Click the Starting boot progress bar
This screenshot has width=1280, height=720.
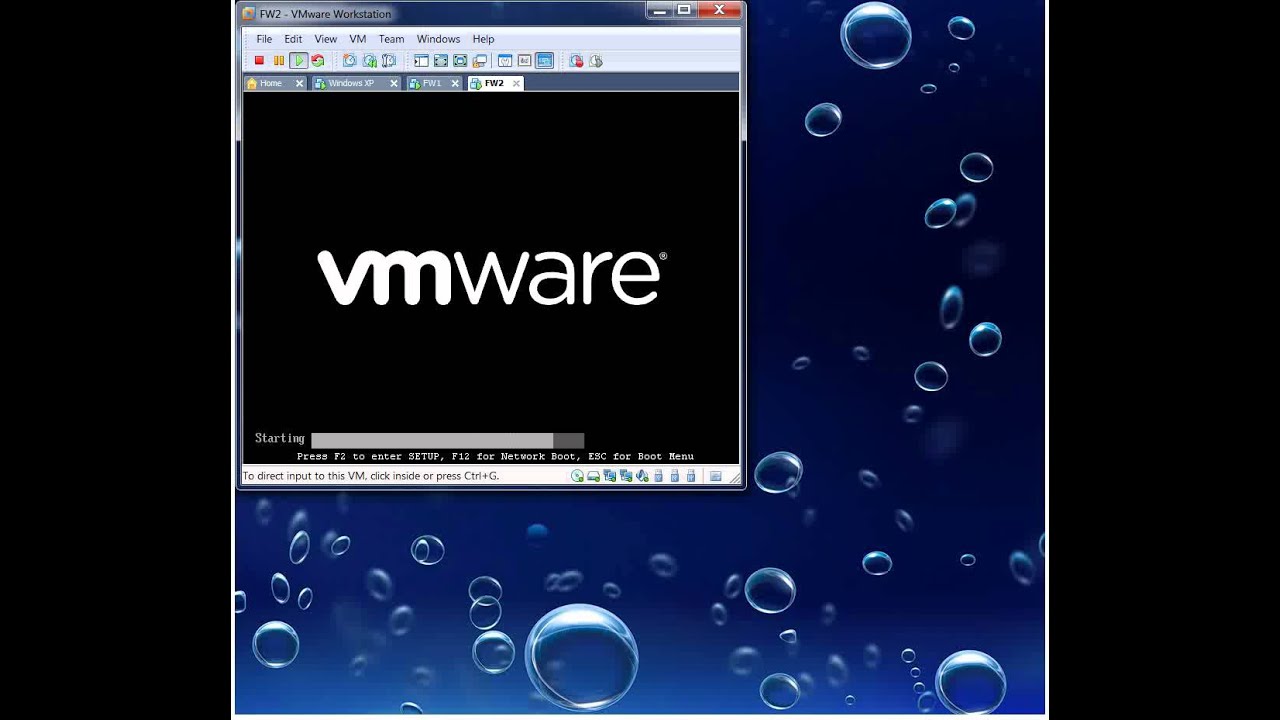(447, 440)
